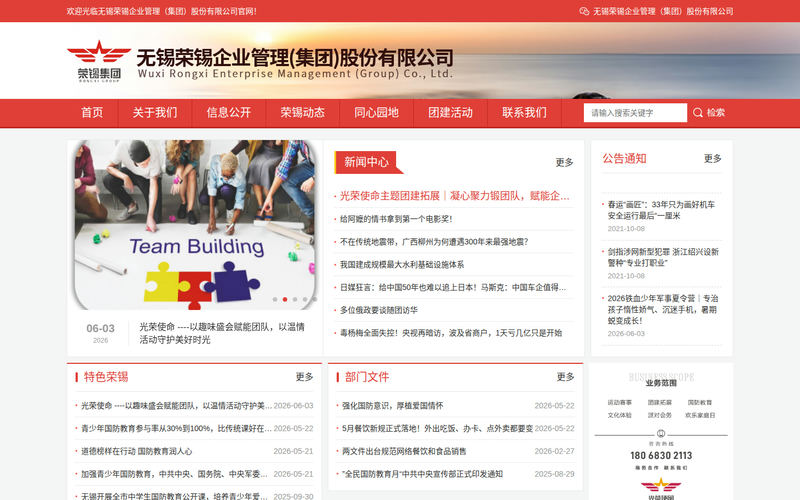
Task: Open news 多位俄政要谈随团访华
Action: (x=379, y=310)
